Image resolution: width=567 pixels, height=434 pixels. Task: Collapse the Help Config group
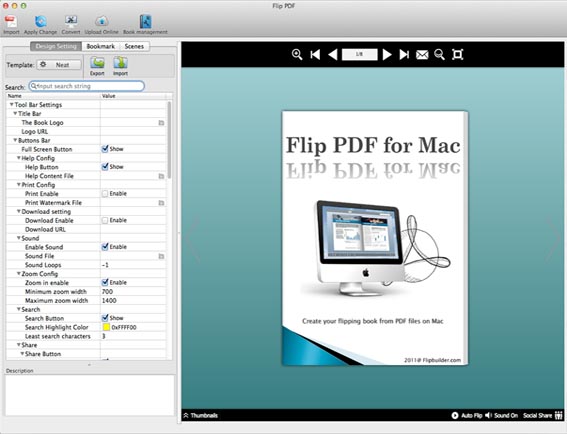19,158
